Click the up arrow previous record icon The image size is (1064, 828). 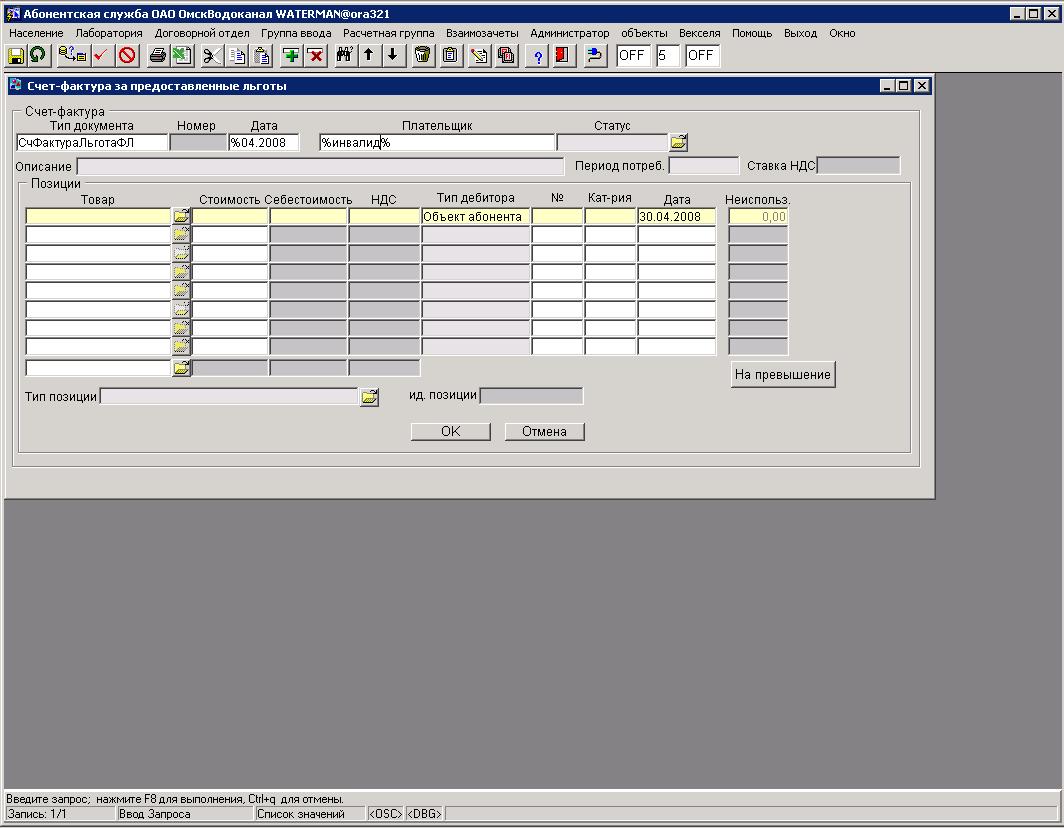tap(368, 56)
